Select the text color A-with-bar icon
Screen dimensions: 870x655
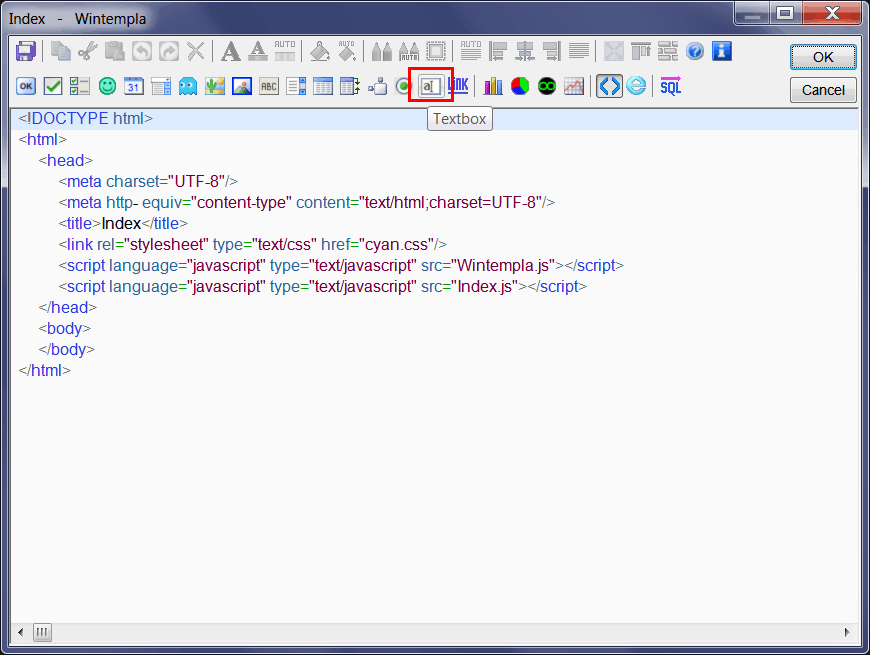(x=257, y=52)
